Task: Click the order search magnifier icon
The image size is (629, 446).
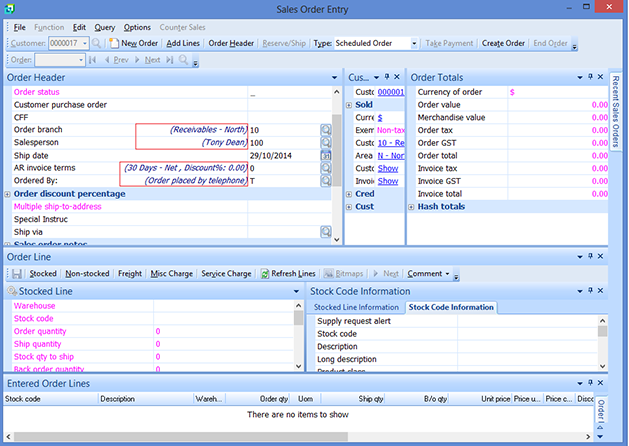Action: click(183, 60)
